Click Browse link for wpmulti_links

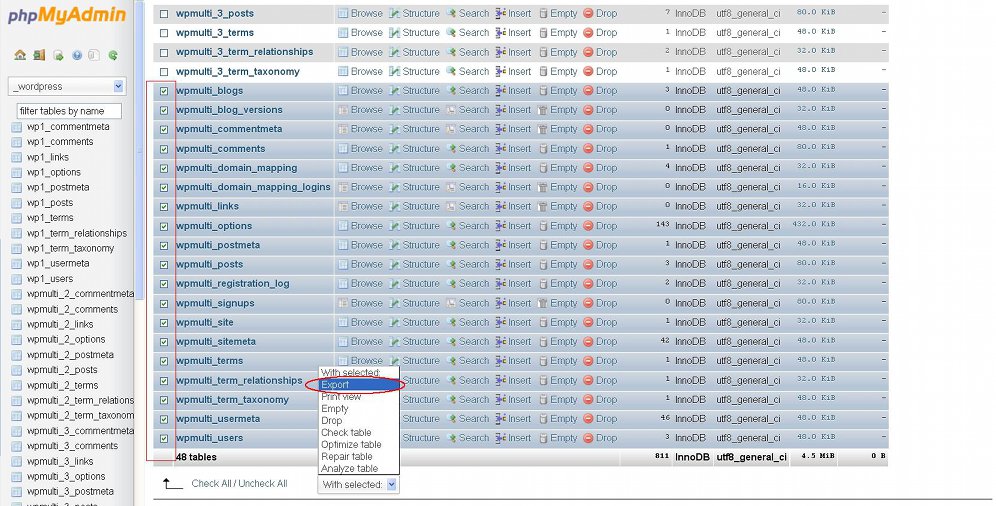click(x=367, y=206)
